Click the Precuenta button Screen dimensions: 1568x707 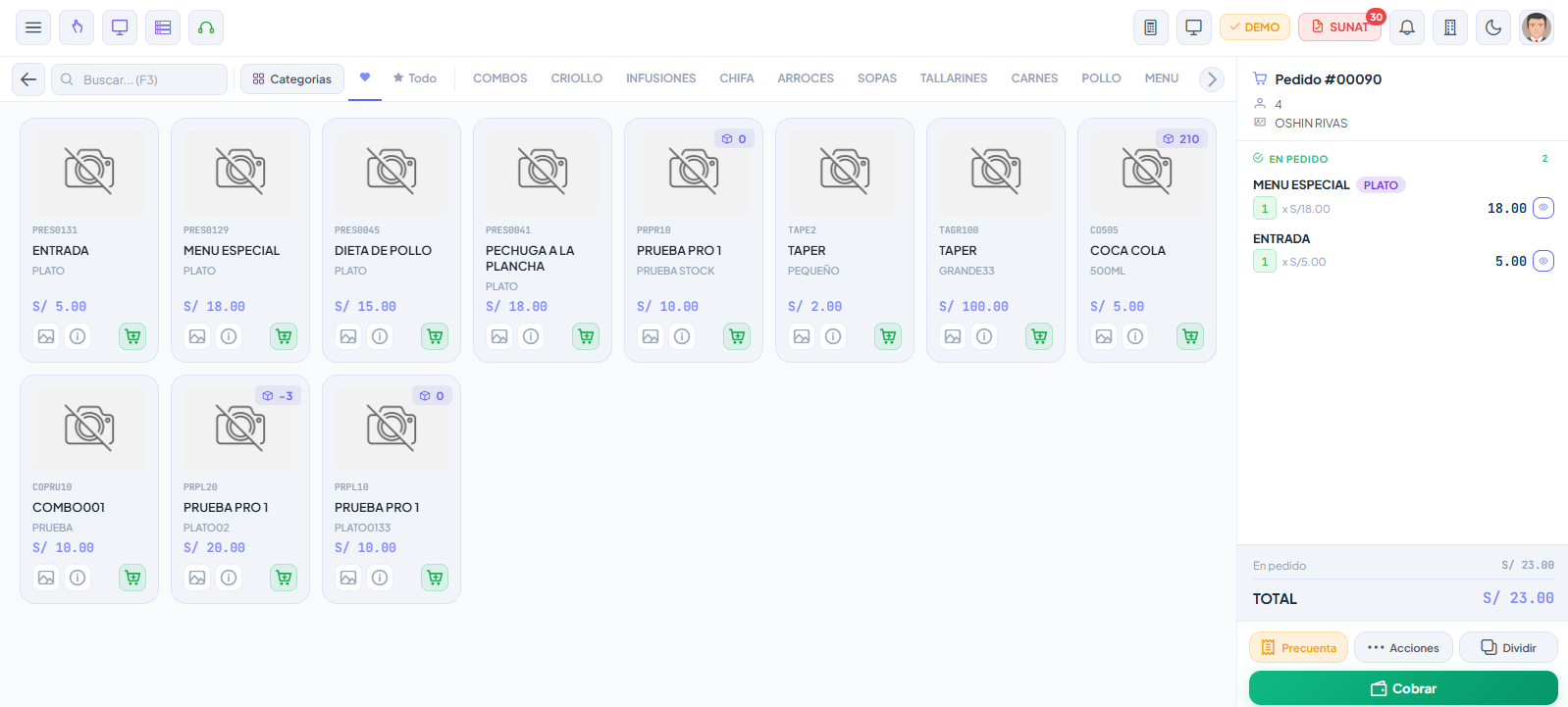tap(1298, 647)
